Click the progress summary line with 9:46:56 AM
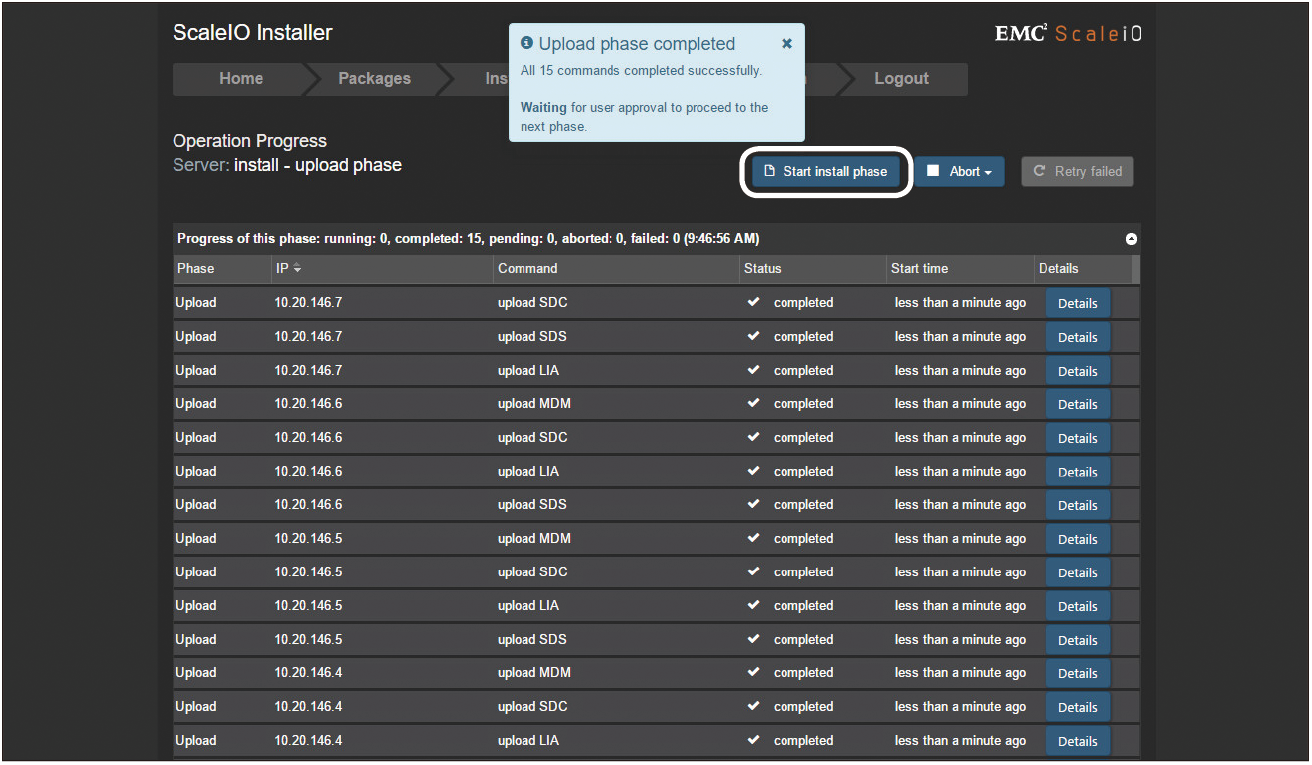The image size is (1312, 765). (468, 239)
